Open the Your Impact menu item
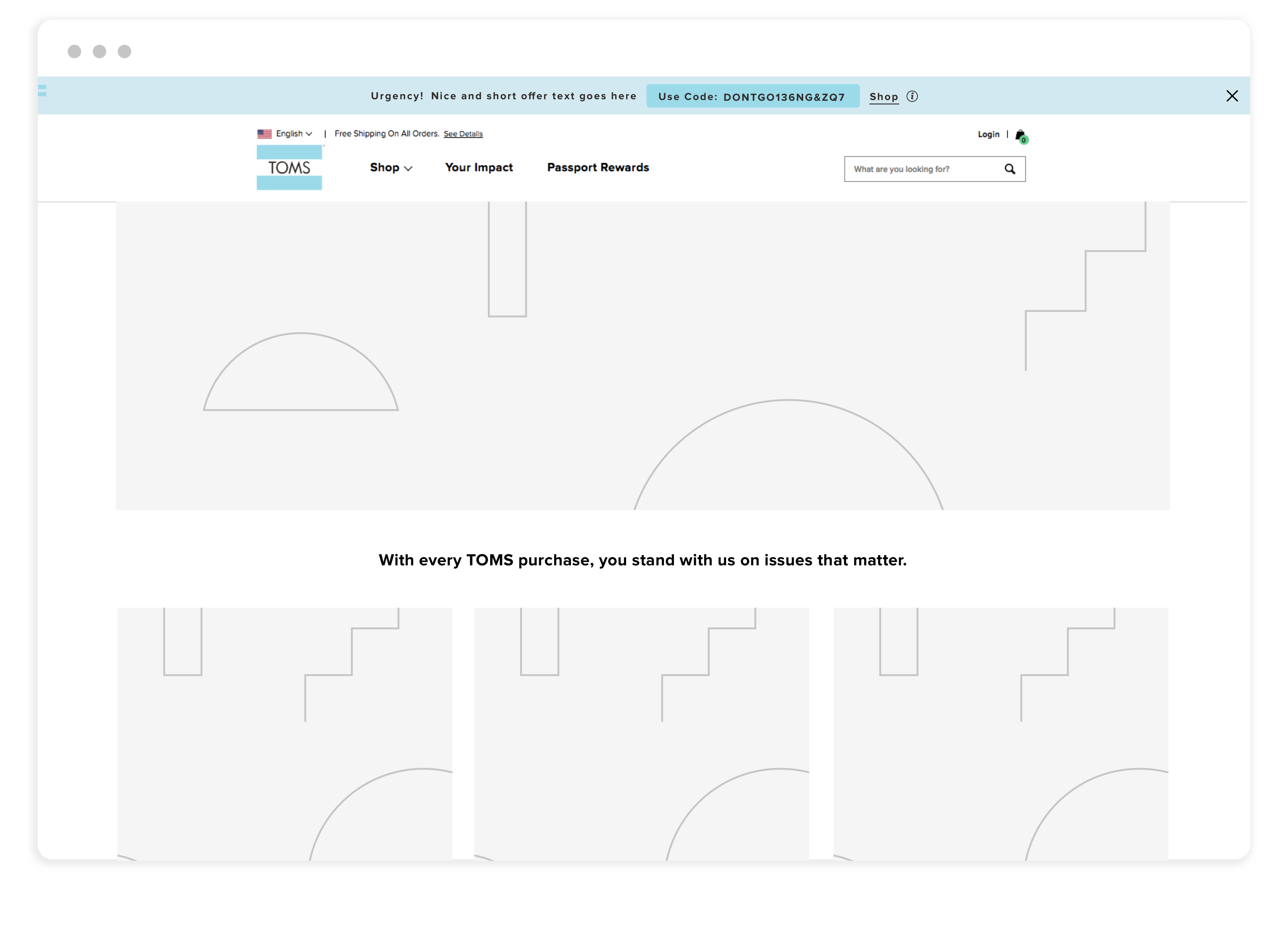 [479, 167]
